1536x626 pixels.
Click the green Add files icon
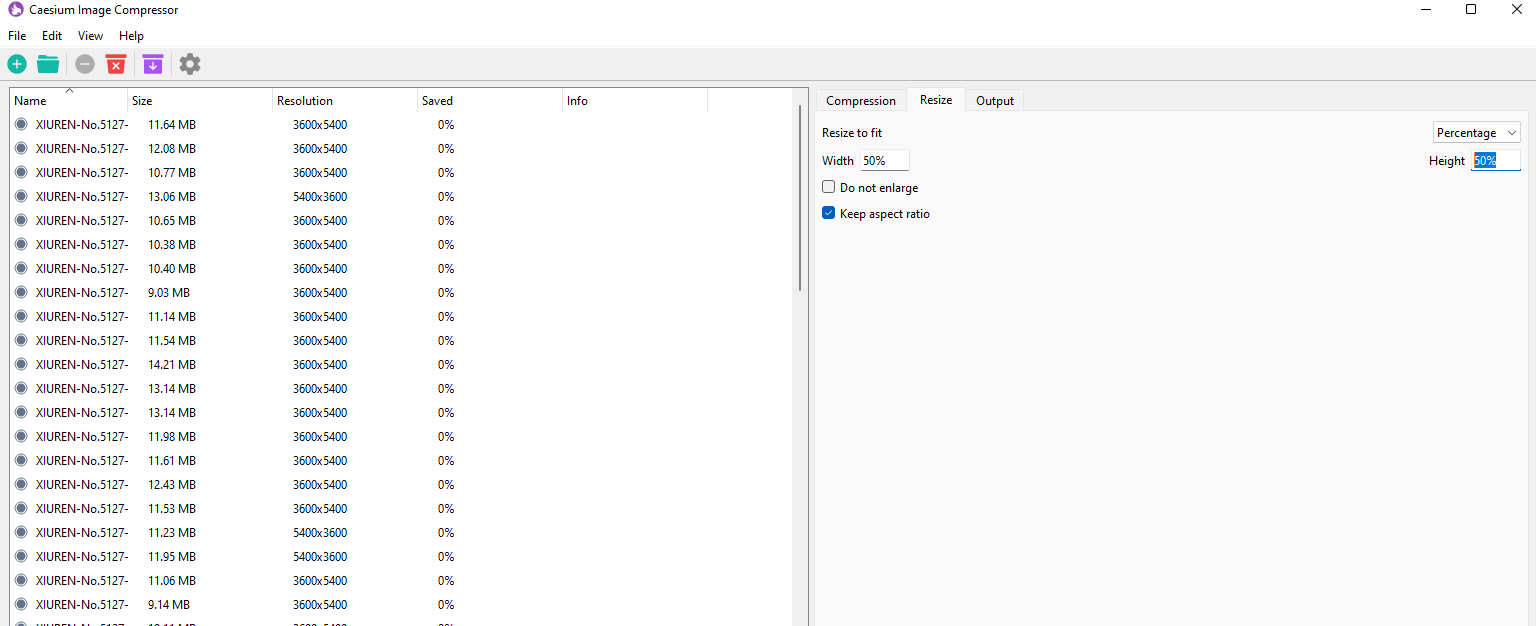click(17, 64)
